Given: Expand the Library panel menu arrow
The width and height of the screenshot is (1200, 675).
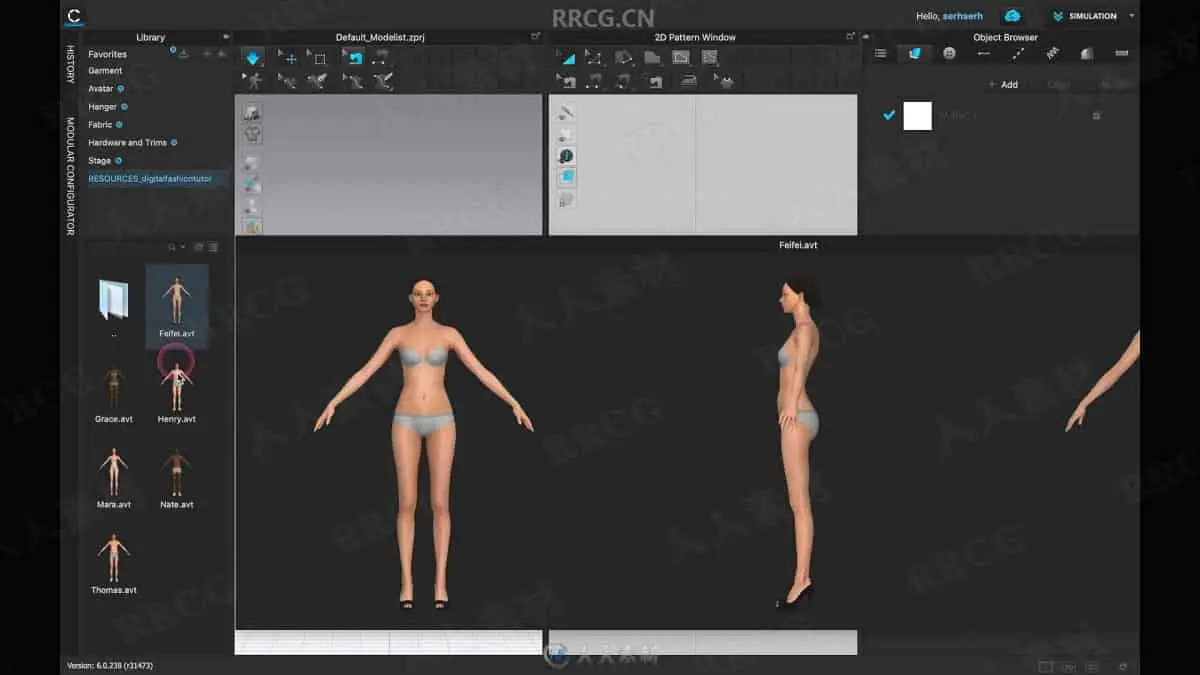Looking at the screenshot, I should click(x=225, y=37).
